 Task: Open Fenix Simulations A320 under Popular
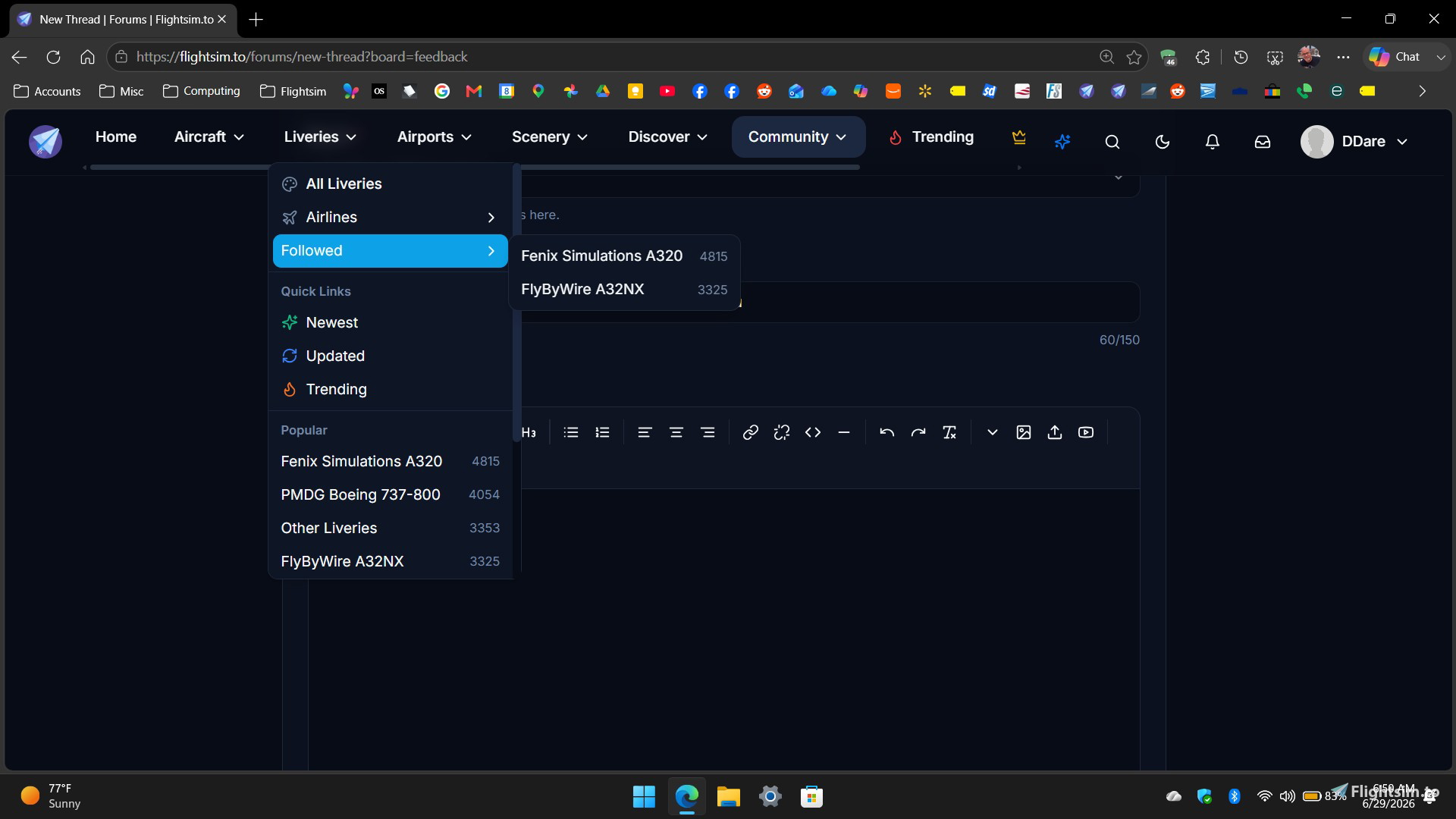click(x=390, y=462)
